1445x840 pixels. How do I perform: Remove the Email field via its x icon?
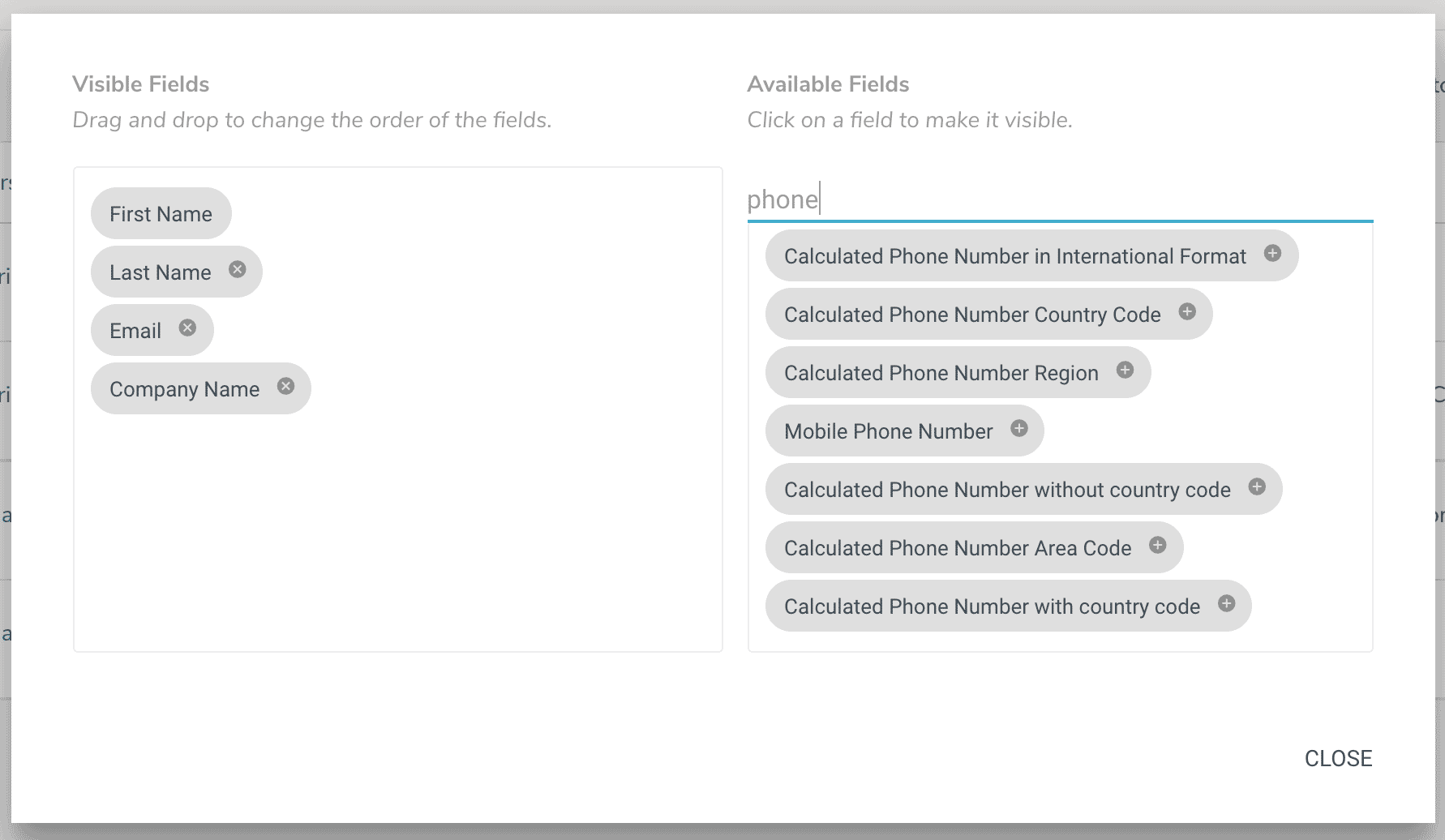click(x=187, y=328)
